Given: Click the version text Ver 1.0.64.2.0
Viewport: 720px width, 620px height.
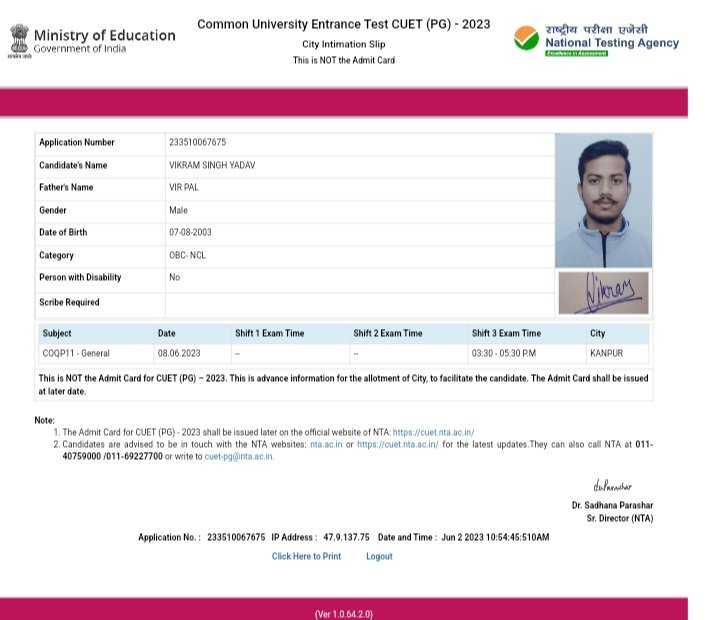Looking at the screenshot, I should 344,614.
